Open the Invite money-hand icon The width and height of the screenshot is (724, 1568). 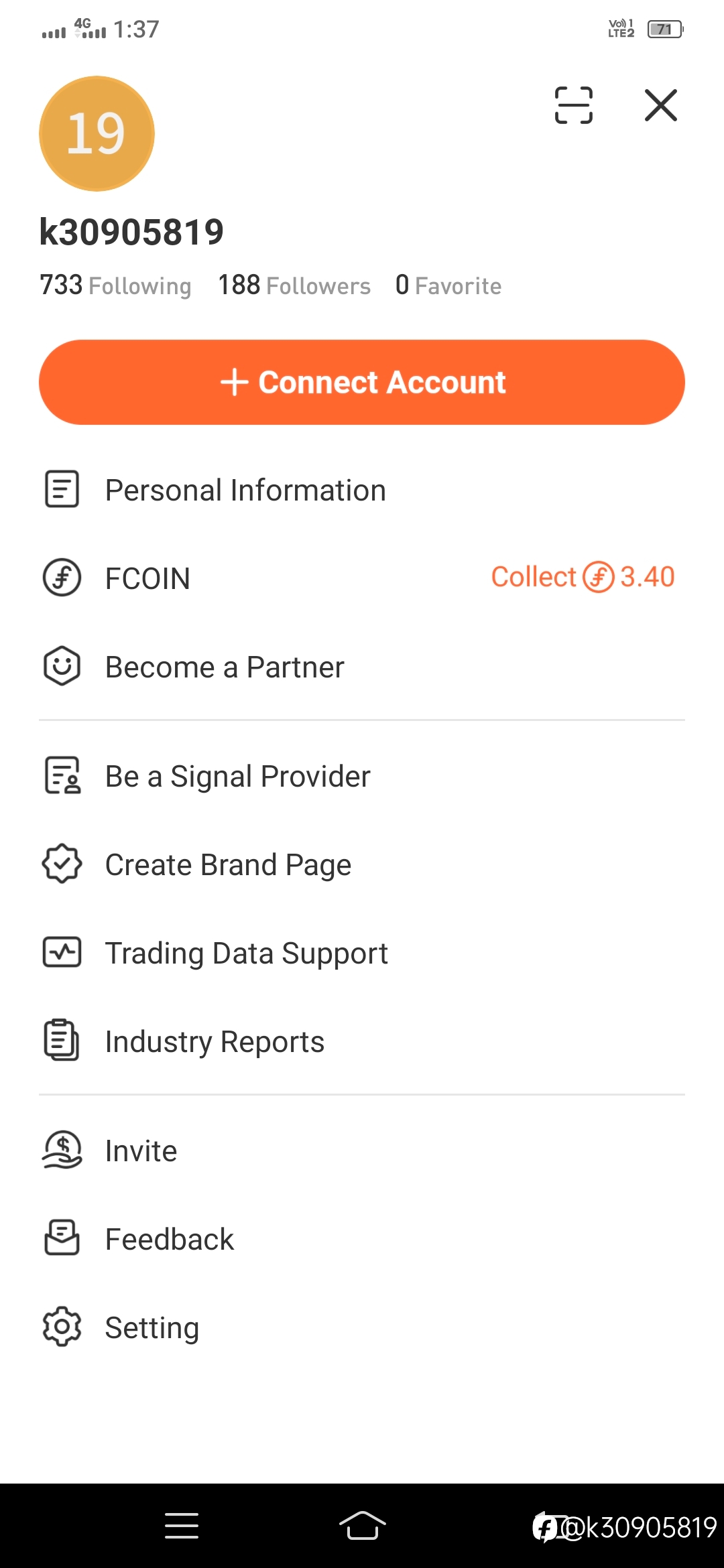(x=62, y=1150)
